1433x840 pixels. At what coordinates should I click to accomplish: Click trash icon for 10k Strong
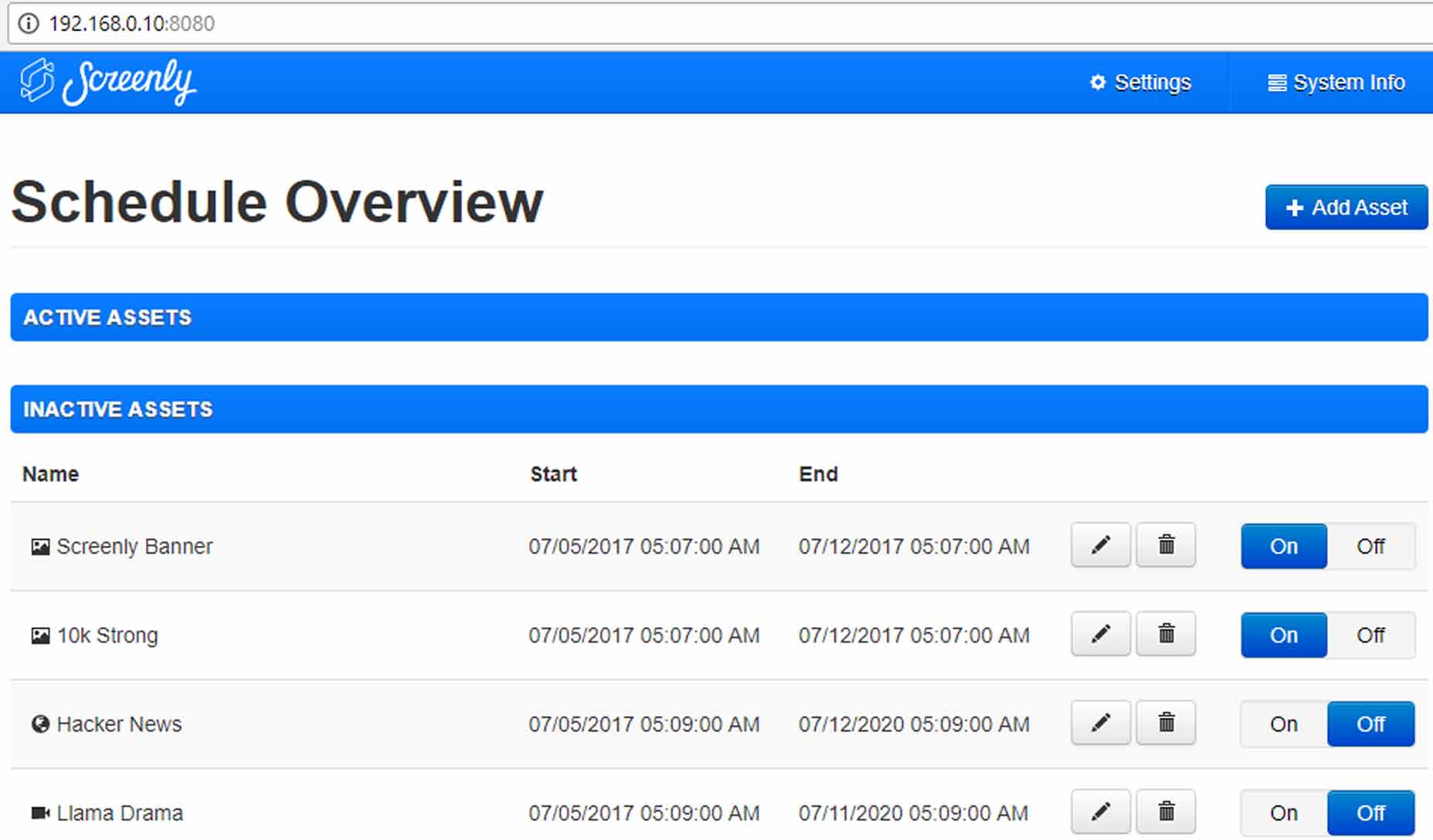coord(1166,634)
